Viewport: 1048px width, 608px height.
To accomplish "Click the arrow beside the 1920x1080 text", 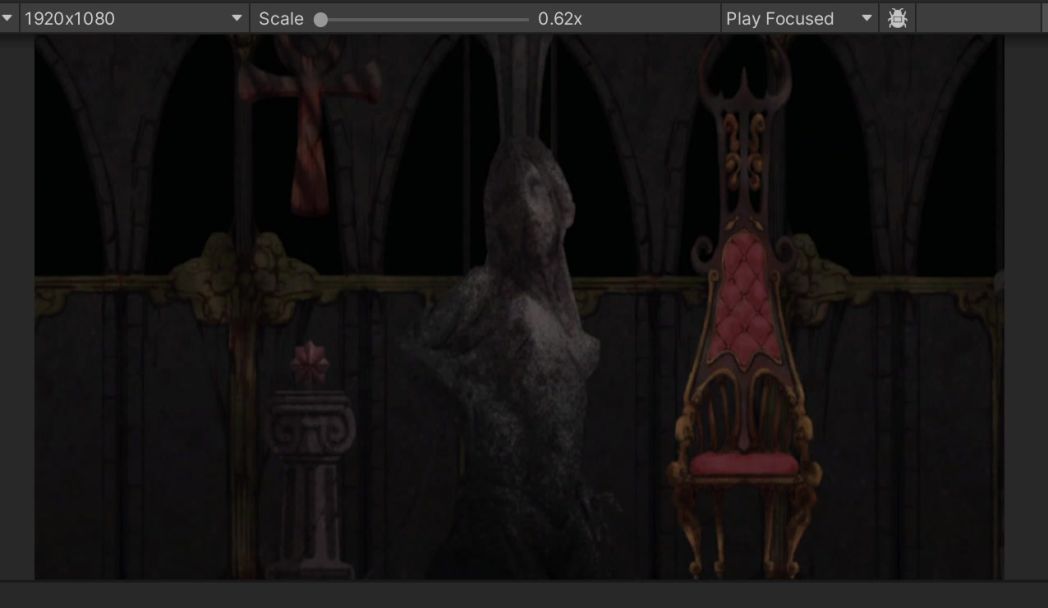I will pos(237,19).
